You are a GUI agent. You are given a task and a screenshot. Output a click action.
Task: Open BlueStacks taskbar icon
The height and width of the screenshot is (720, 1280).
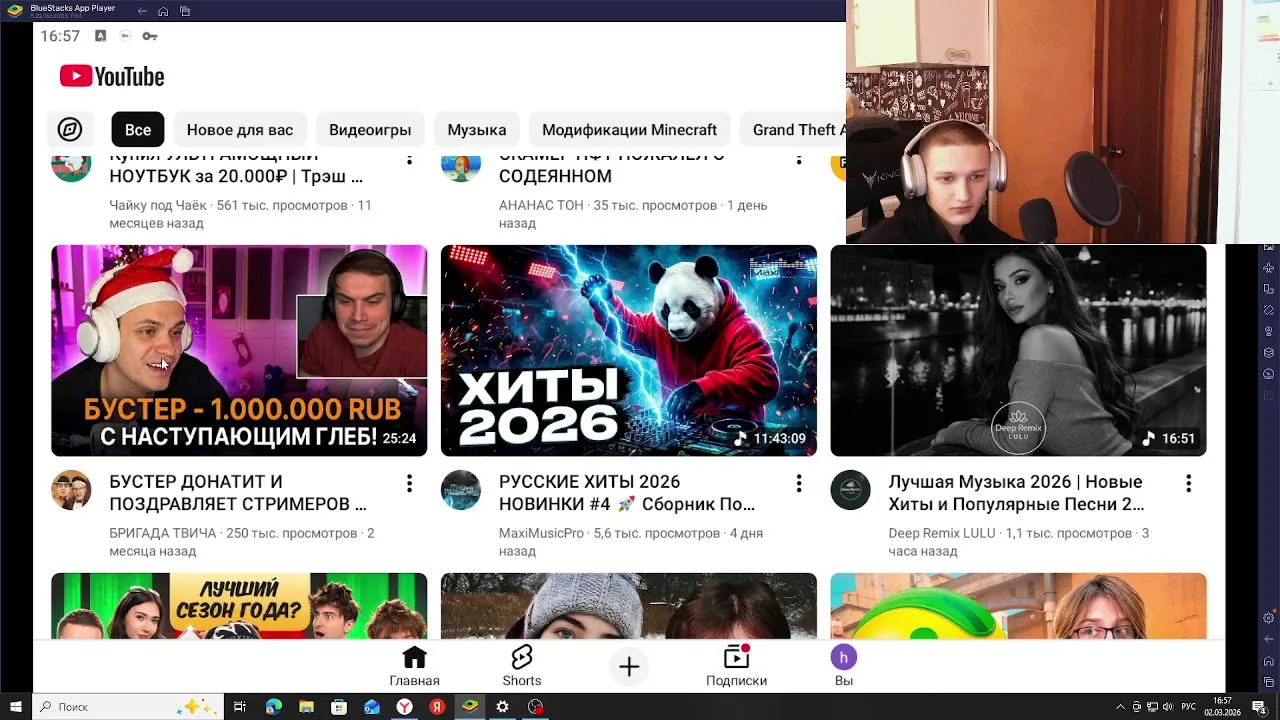(470, 707)
